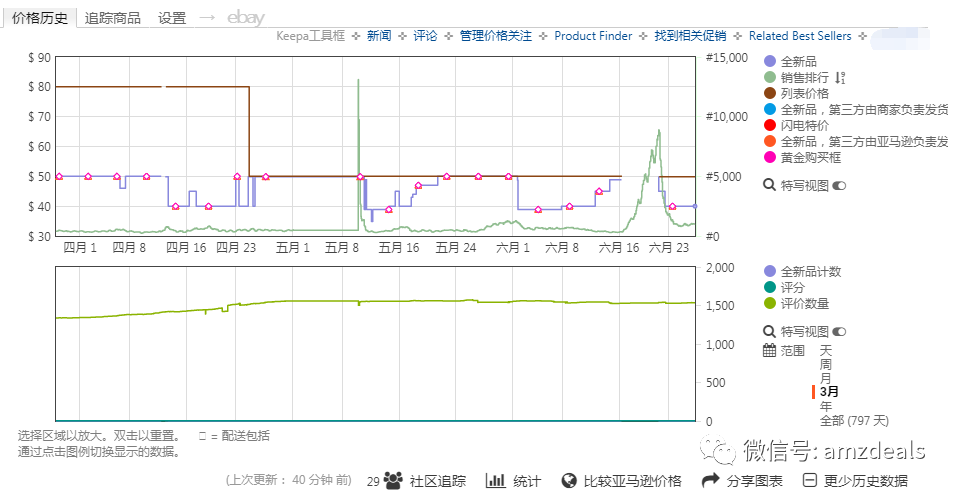Open 管理价格关注 link
The height and width of the screenshot is (492, 956).
pos(496,36)
